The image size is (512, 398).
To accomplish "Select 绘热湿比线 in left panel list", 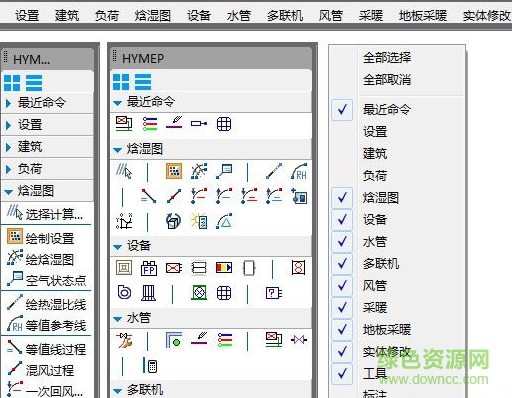I will [x=46, y=304].
